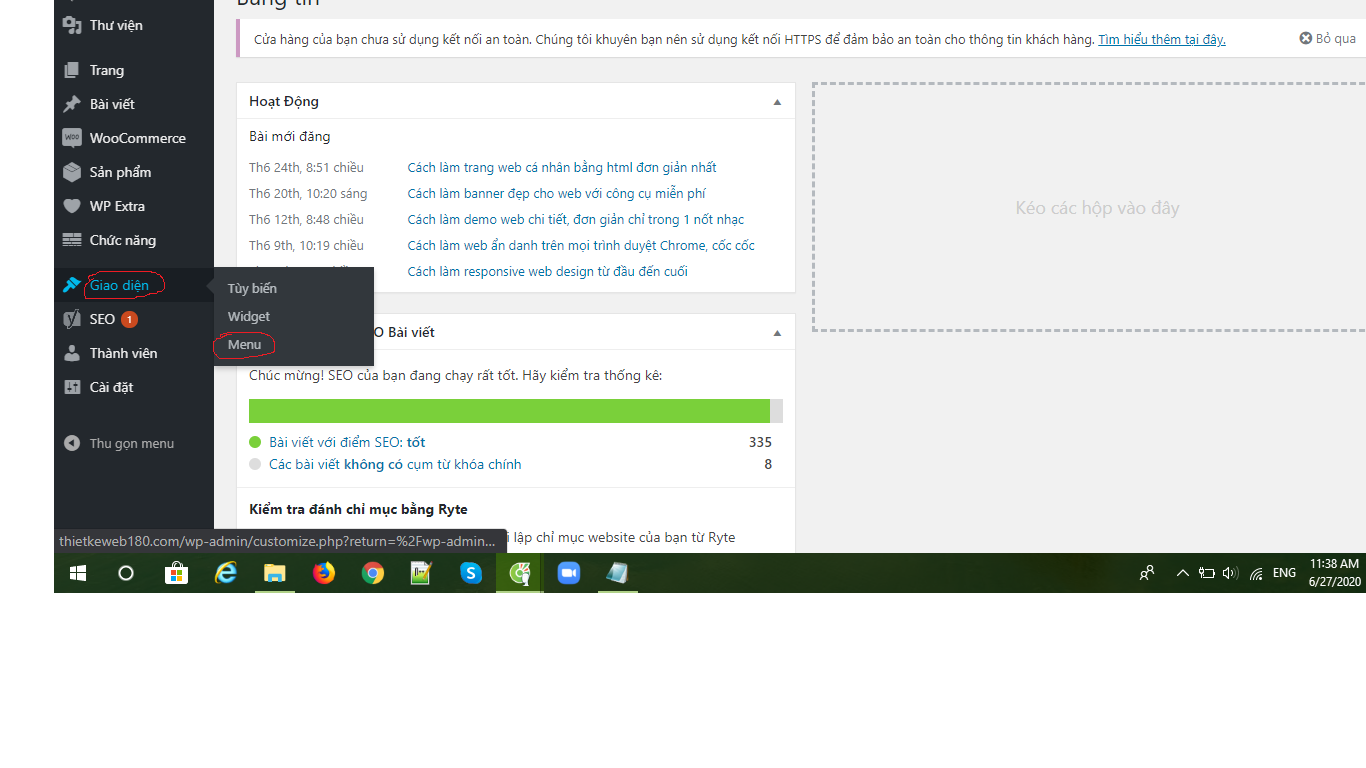Open post 'Cách làm responsive web design'
This screenshot has height=768, width=1366.
click(x=547, y=271)
